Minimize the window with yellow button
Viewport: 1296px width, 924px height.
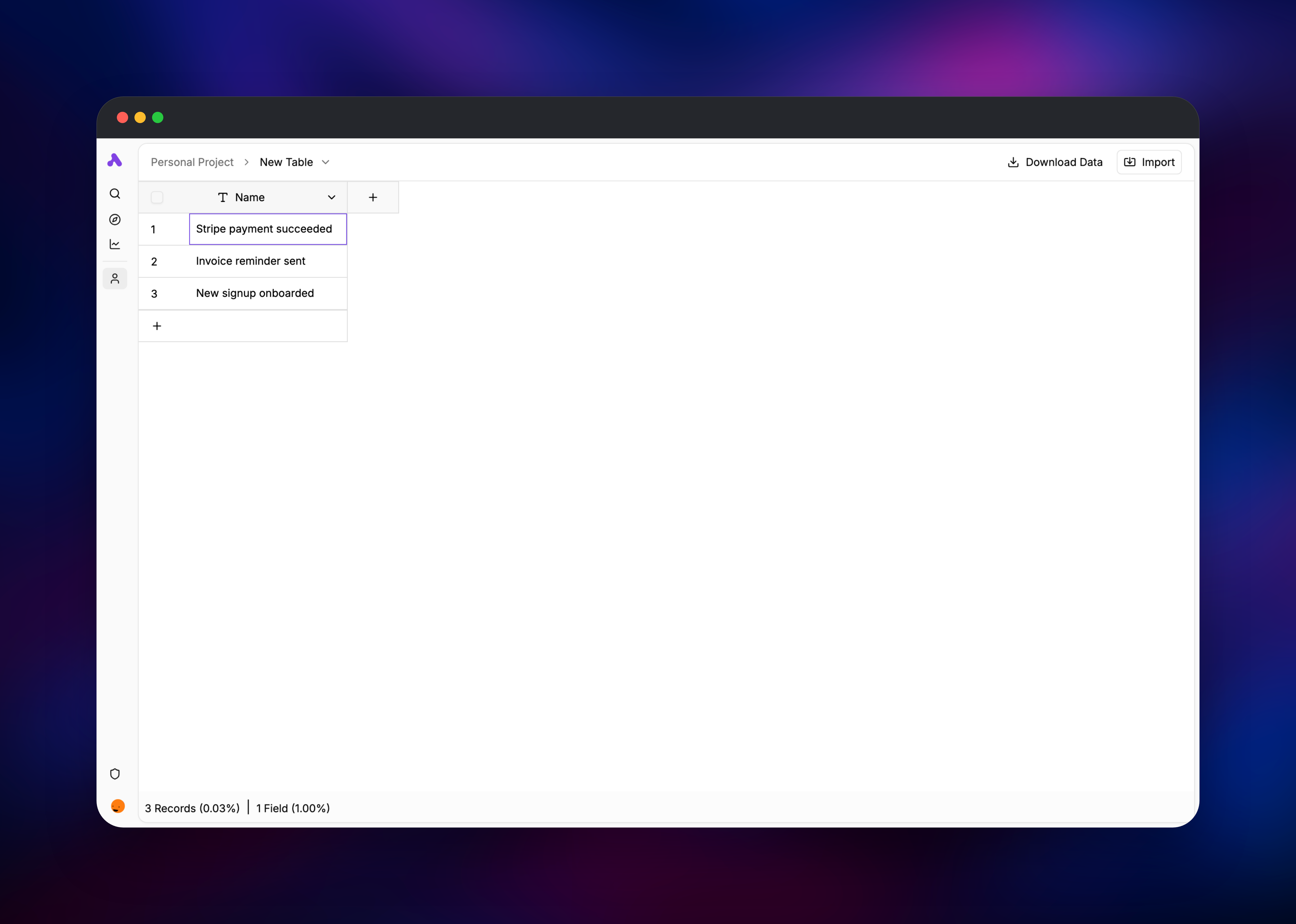pyautogui.click(x=140, y=117)
